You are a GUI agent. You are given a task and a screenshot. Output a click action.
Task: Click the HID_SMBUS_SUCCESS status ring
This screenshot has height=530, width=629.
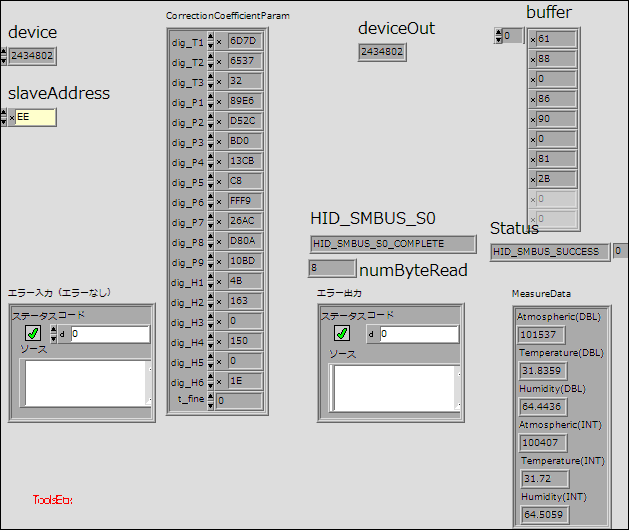(x=550, y=252)
